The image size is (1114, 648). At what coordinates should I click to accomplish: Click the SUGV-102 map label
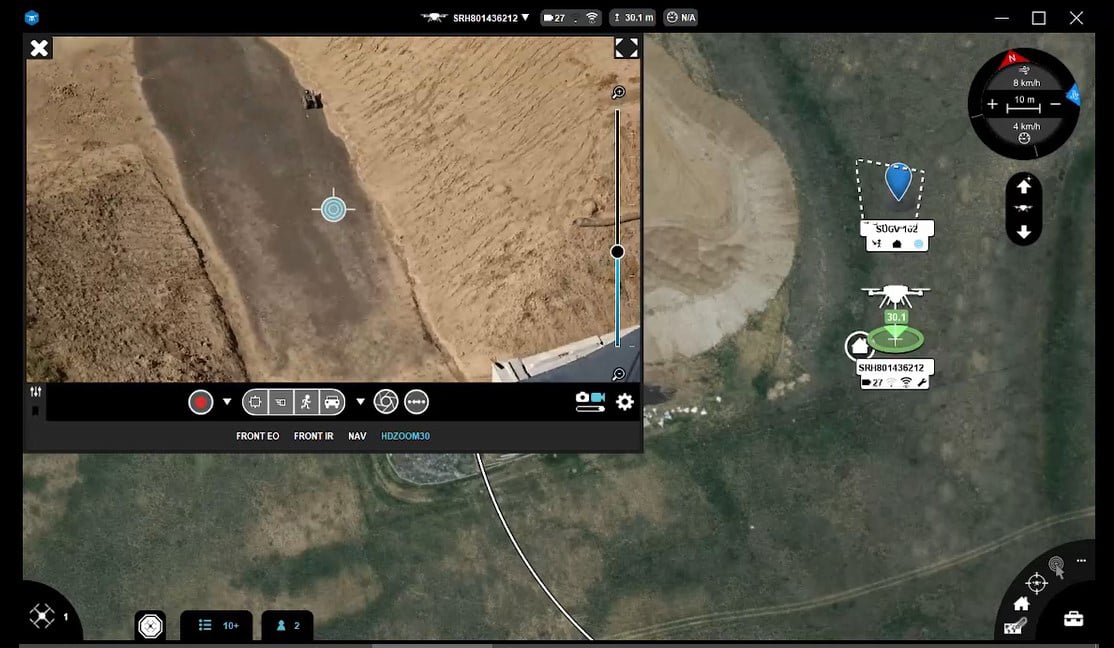897,229
